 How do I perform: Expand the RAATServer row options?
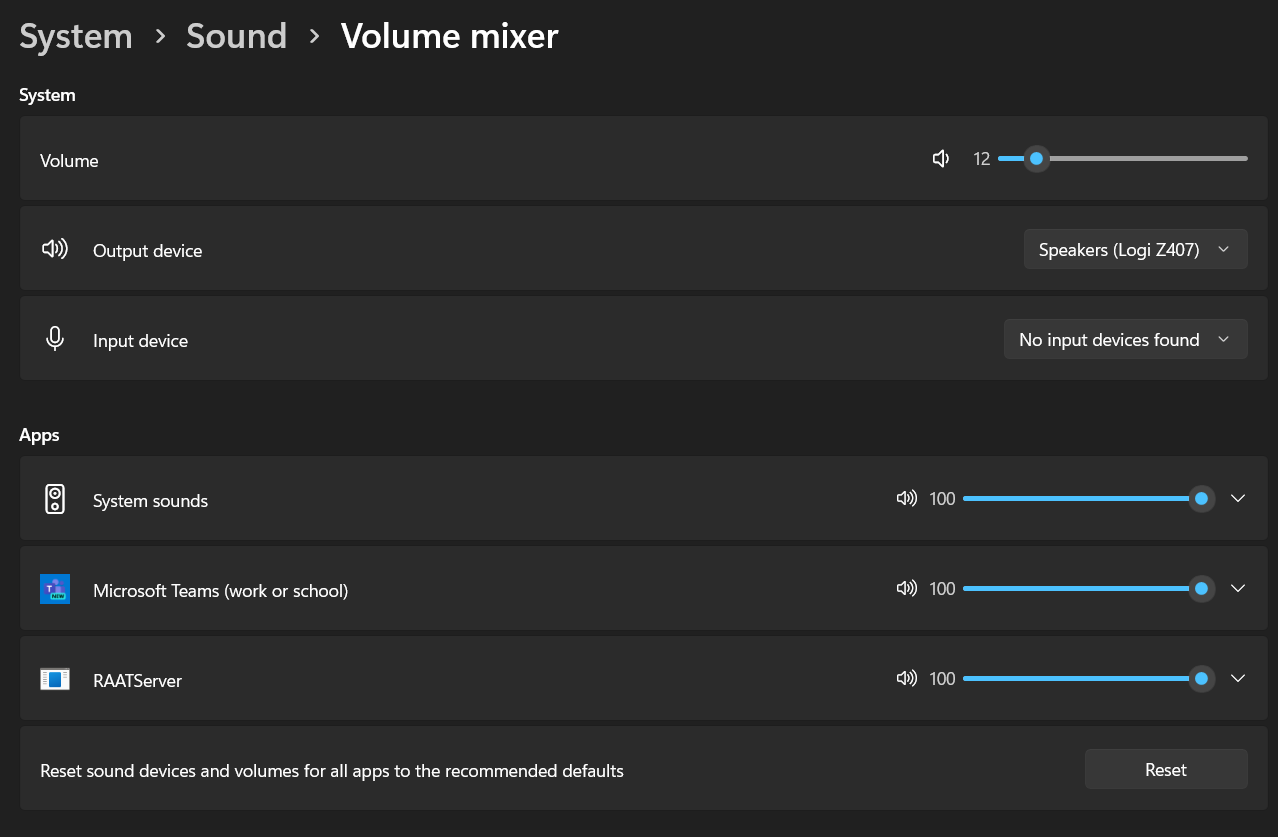(x=1238, y=678)
